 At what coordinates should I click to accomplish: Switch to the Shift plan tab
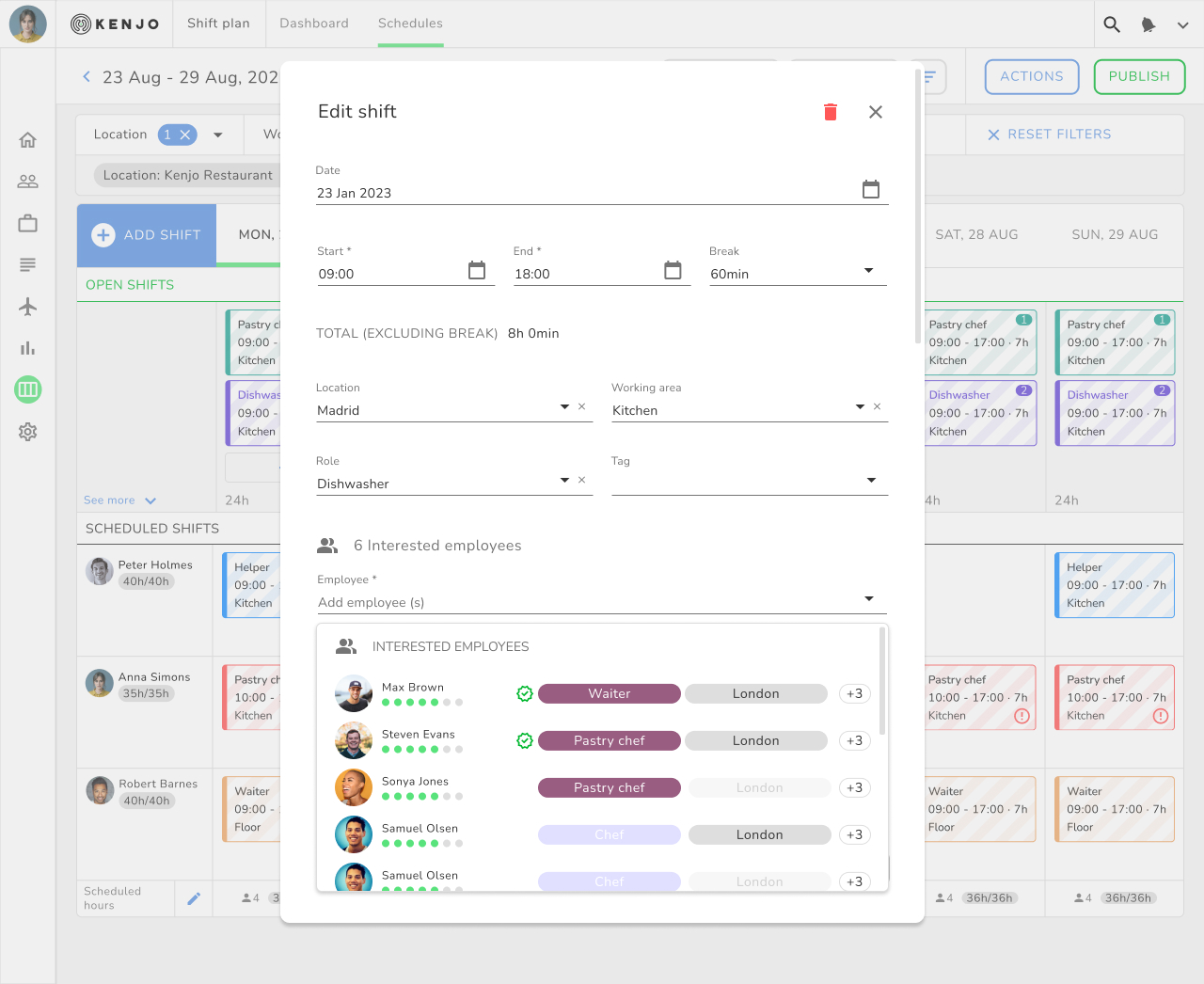click(x=218, y=24)
